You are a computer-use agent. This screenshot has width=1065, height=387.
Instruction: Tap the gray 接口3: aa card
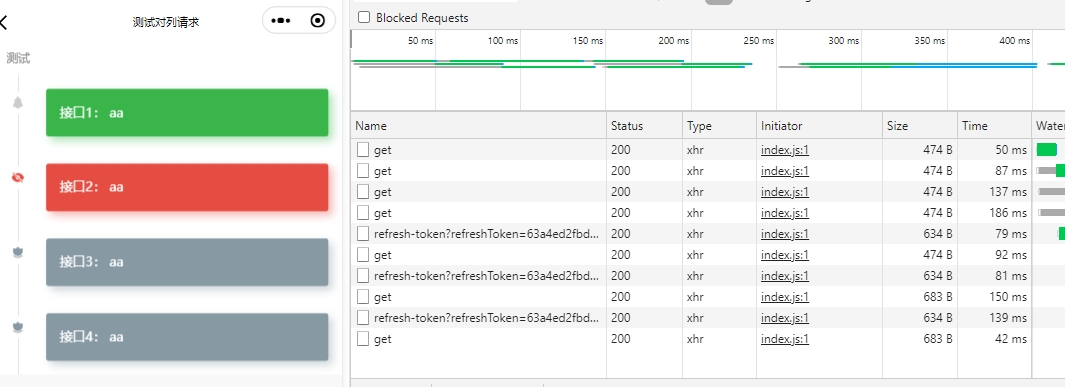[x=187, y=262]
